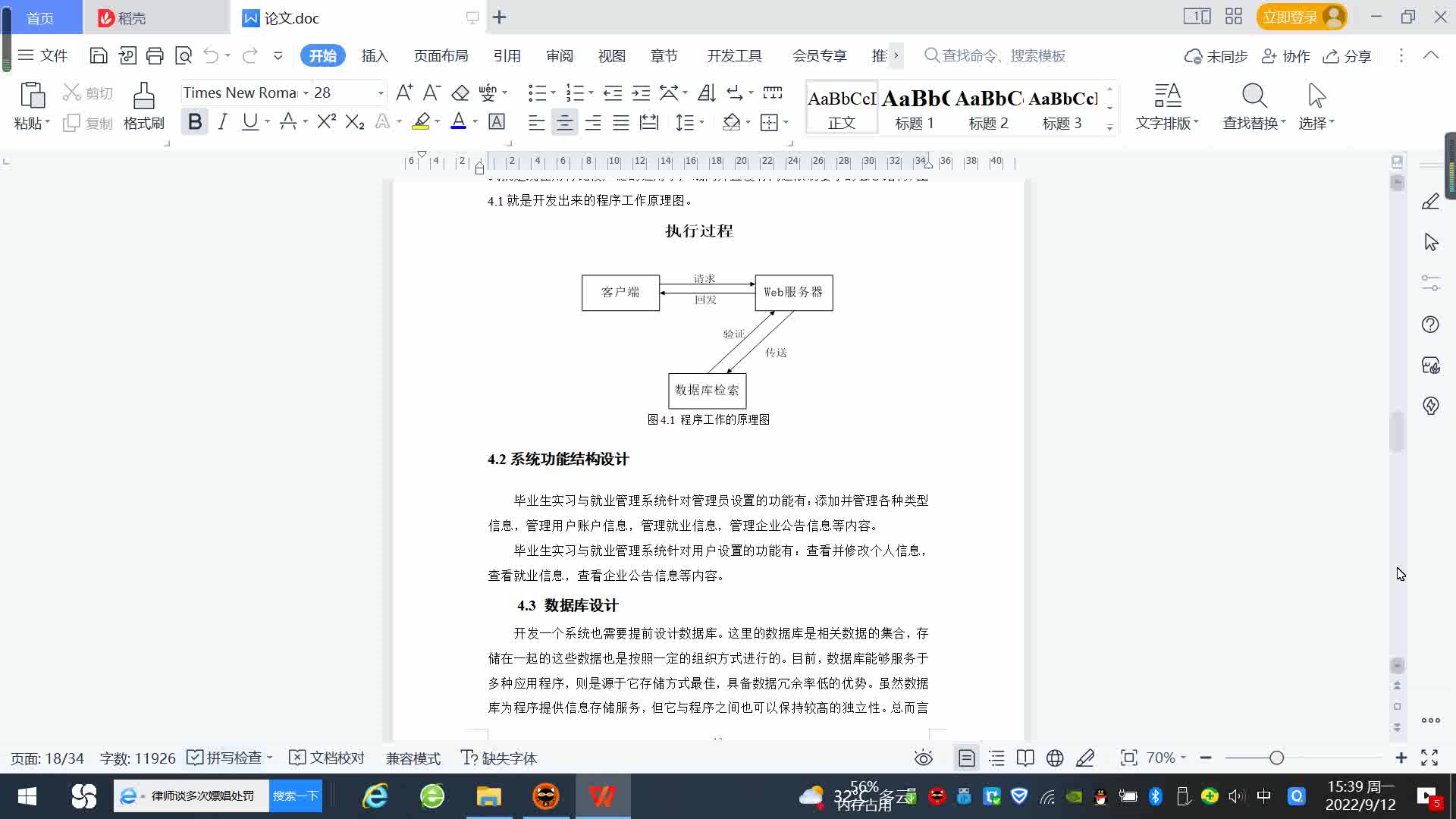1456x819 pixels.
Task: Click the Find and Replace magnifier
Action: click(x=1254, y=96)
